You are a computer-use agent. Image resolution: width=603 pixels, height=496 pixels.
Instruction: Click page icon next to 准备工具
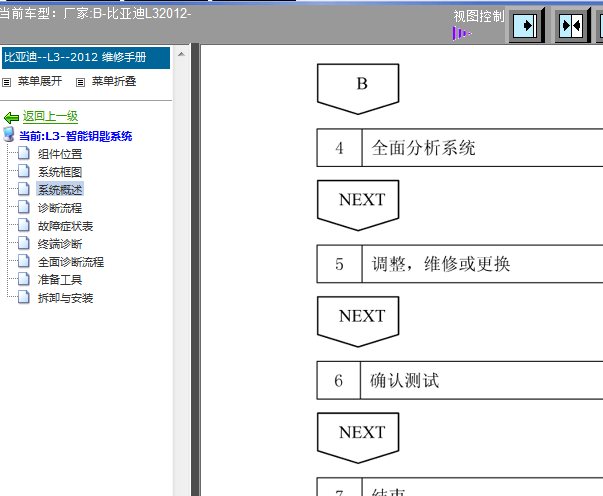pyautogui.click(x=23, y=279)
